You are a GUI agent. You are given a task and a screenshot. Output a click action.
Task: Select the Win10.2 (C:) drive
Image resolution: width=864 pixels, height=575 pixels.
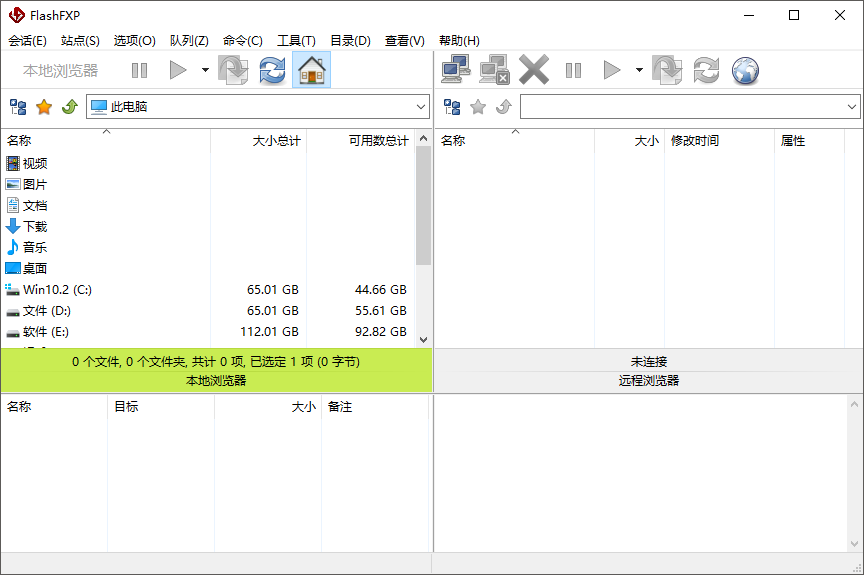point(48,290)
